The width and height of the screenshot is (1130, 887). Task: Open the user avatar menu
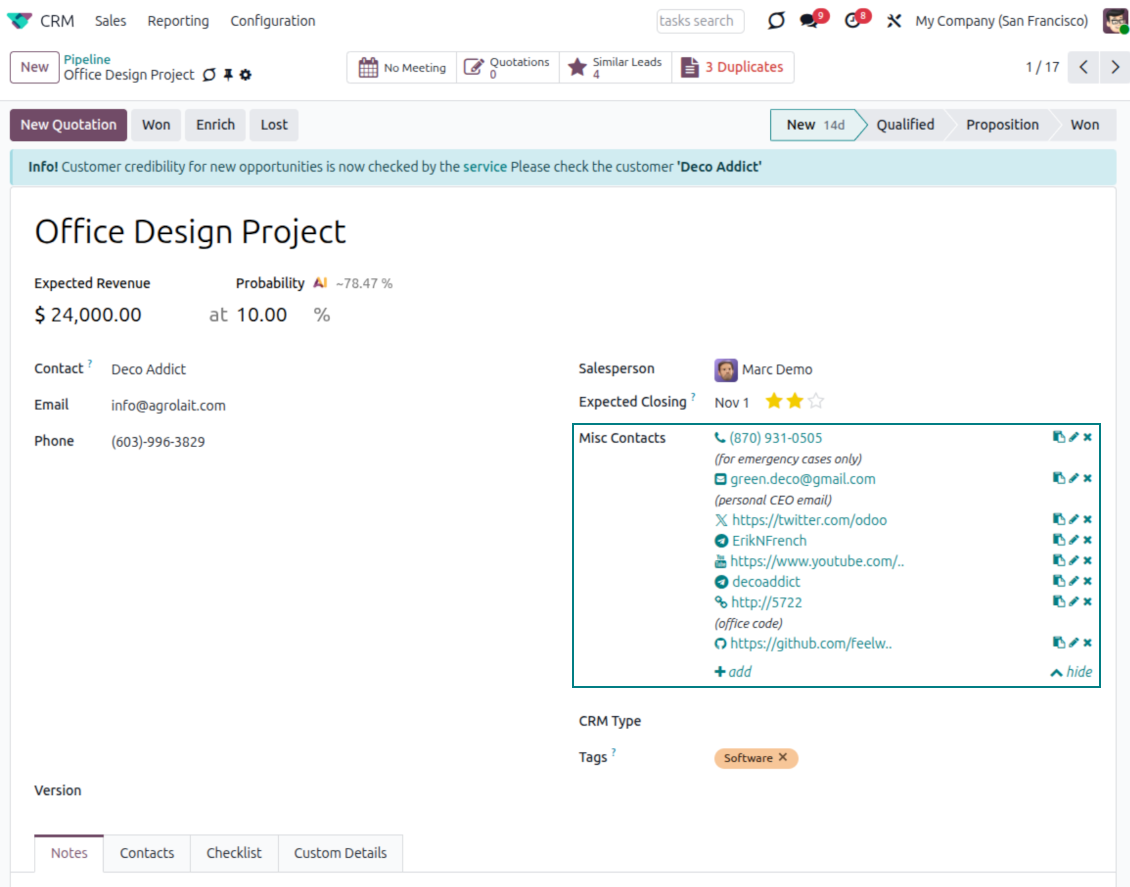tap(1115, 21)
